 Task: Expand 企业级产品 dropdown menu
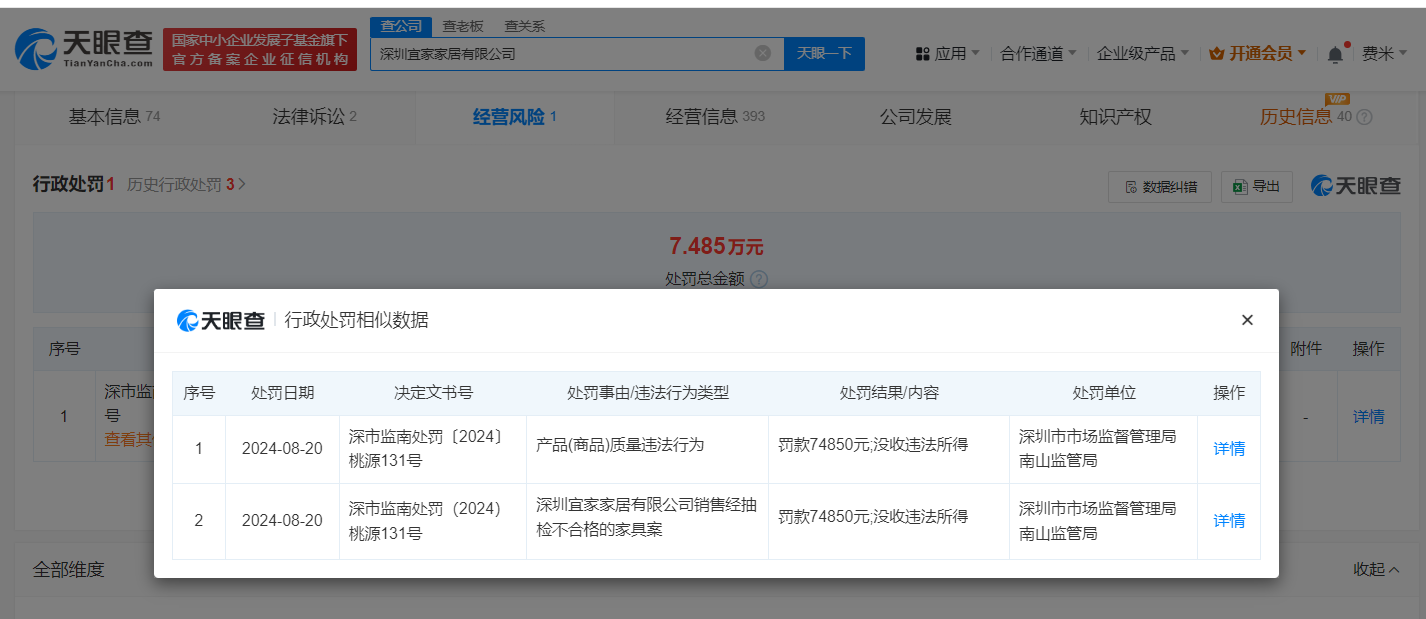click(x=1142, y=54)
